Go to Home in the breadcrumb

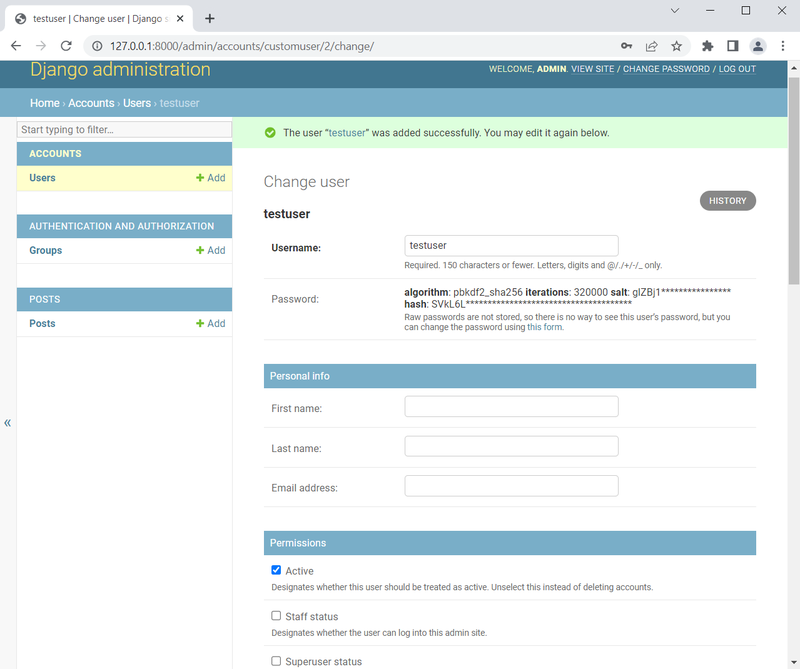click(45, 103)
